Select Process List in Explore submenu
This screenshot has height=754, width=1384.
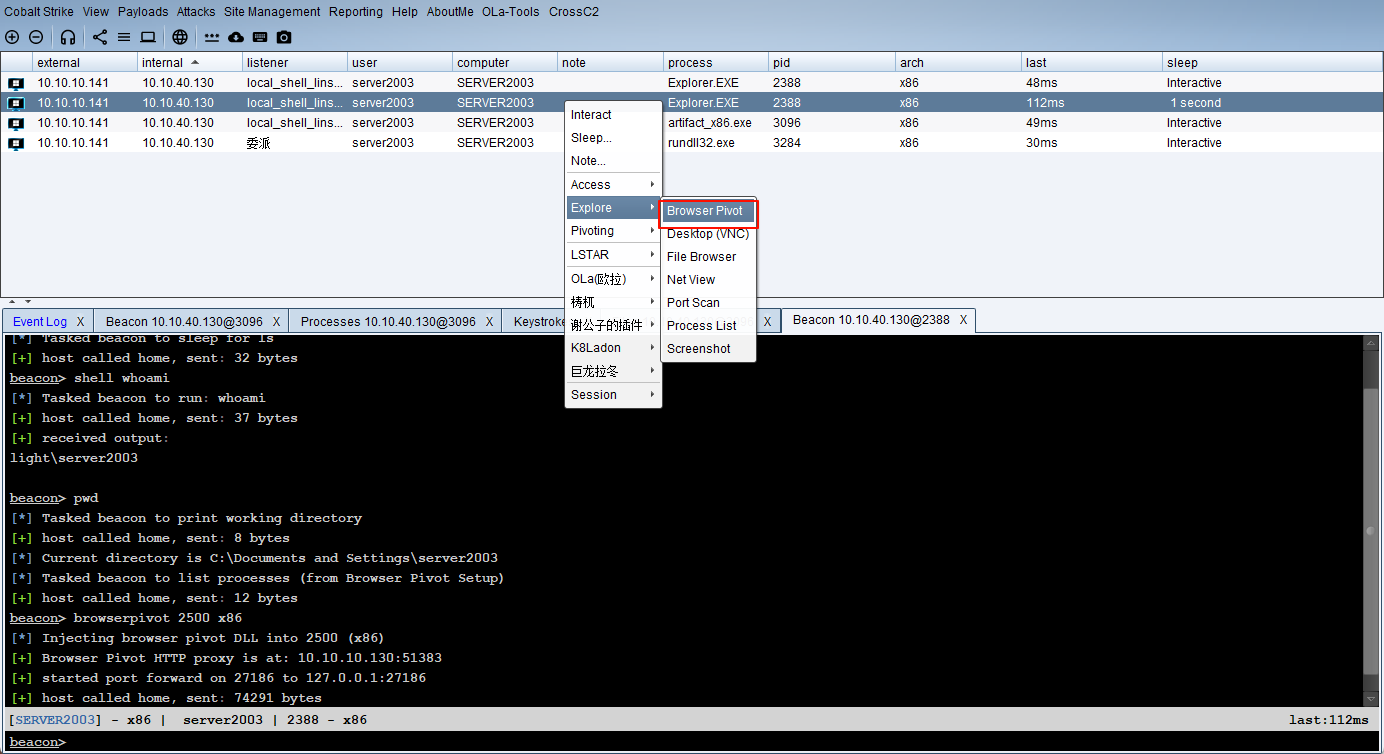708,326
